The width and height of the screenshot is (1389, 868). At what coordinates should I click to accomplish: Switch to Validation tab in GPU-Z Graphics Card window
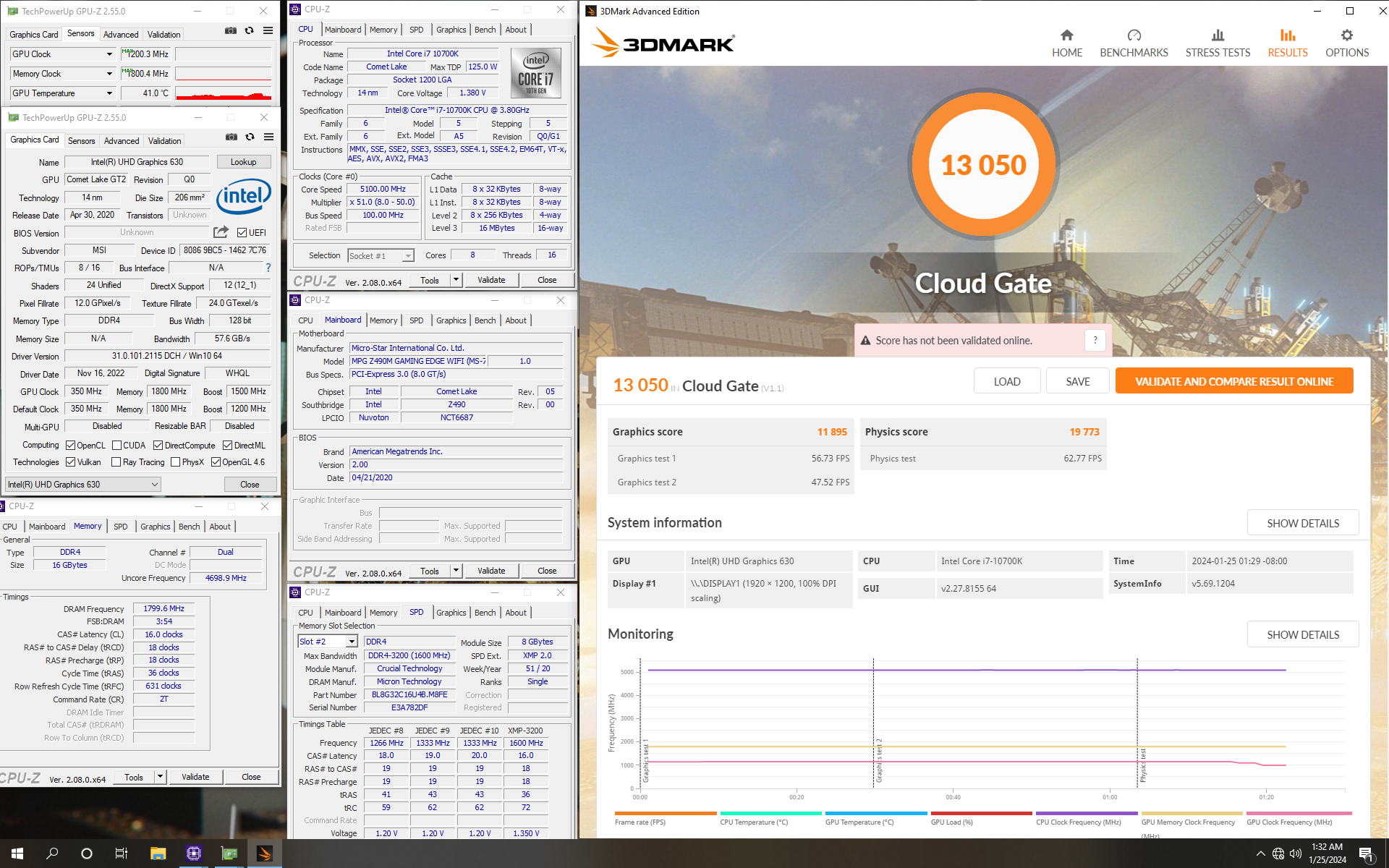pos(165,141)
